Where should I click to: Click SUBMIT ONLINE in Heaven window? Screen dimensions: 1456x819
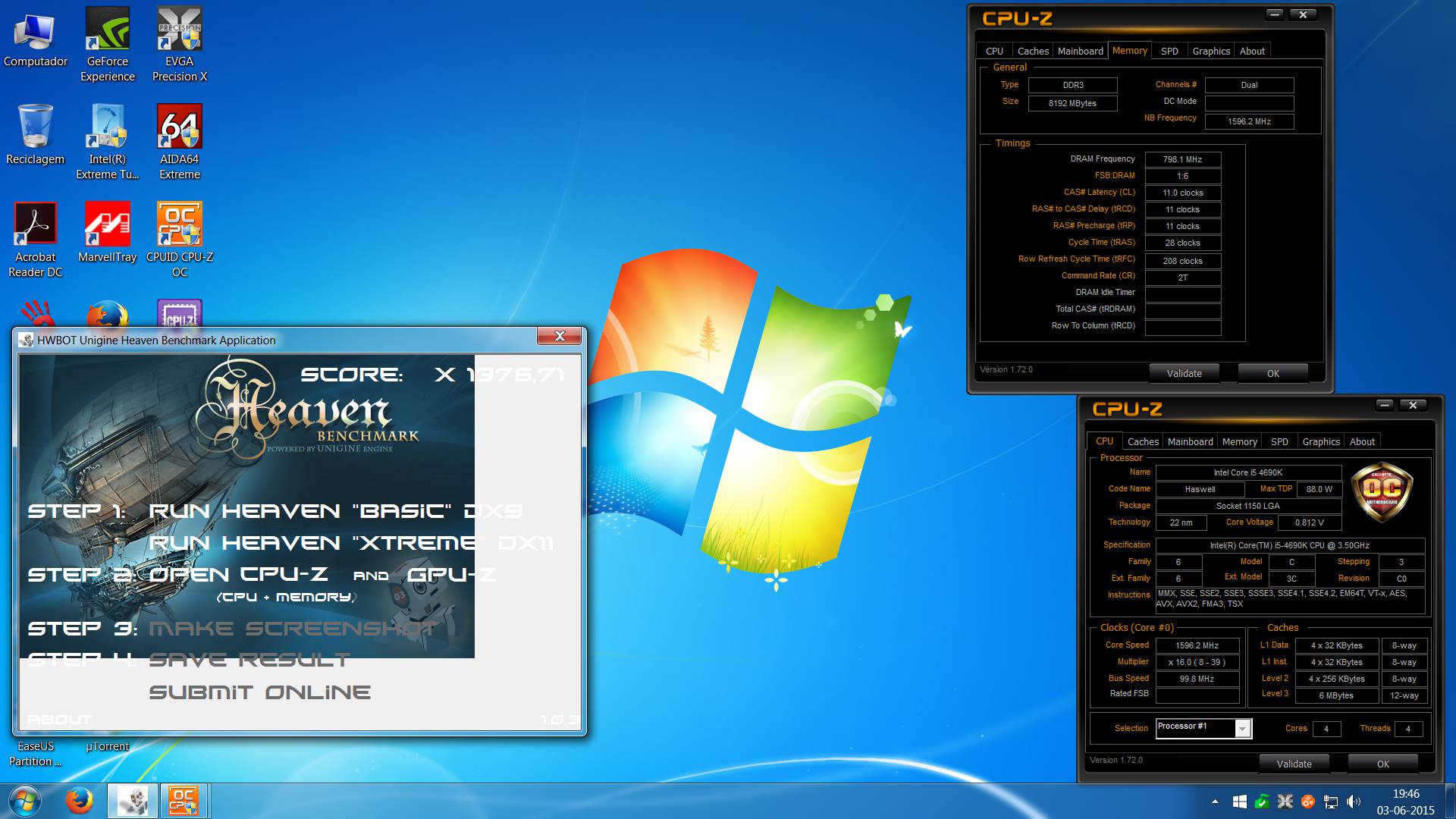click(x=260, y=692)
